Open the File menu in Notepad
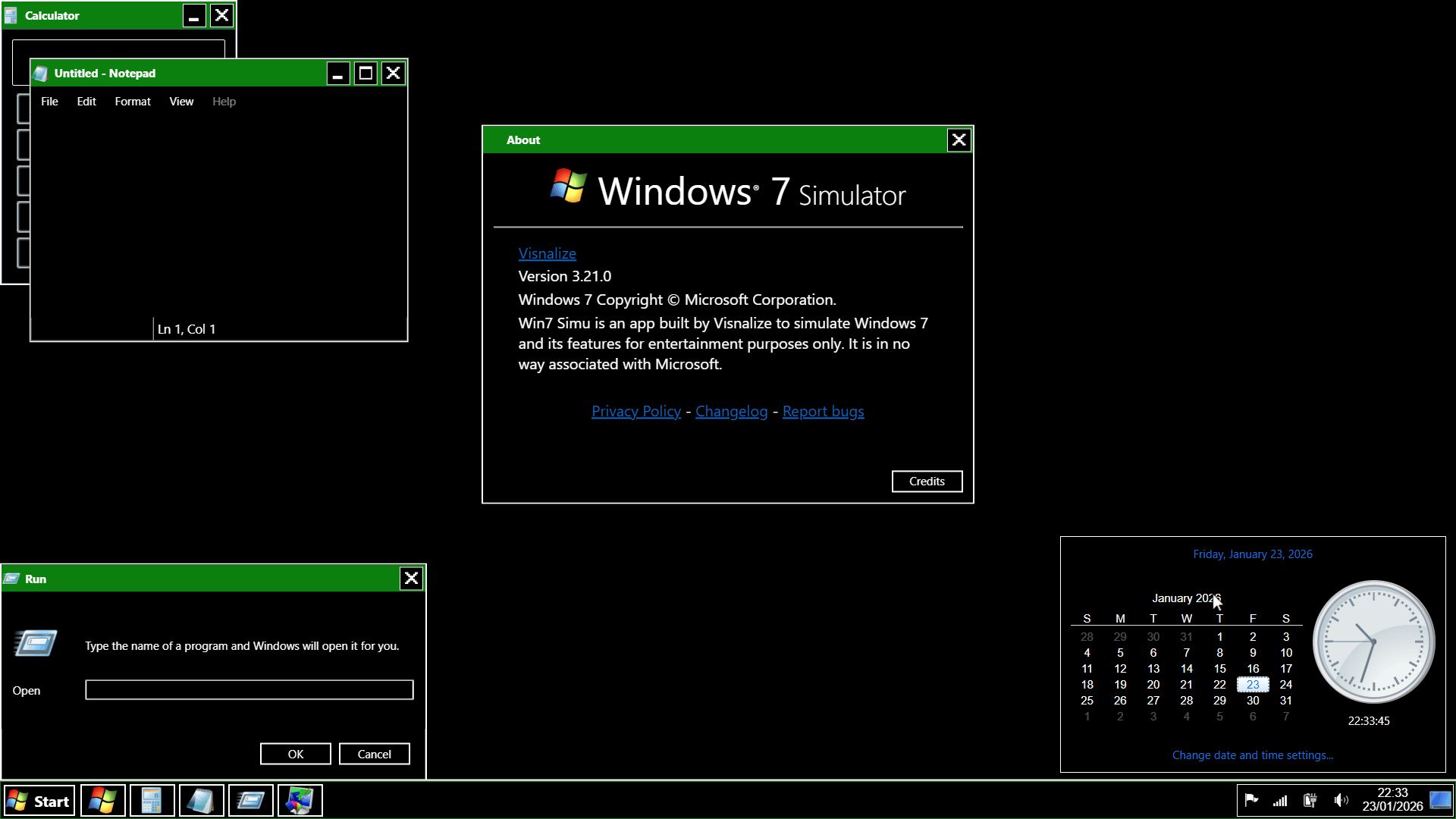This screenshot has width=1456, height=819. 49,102
